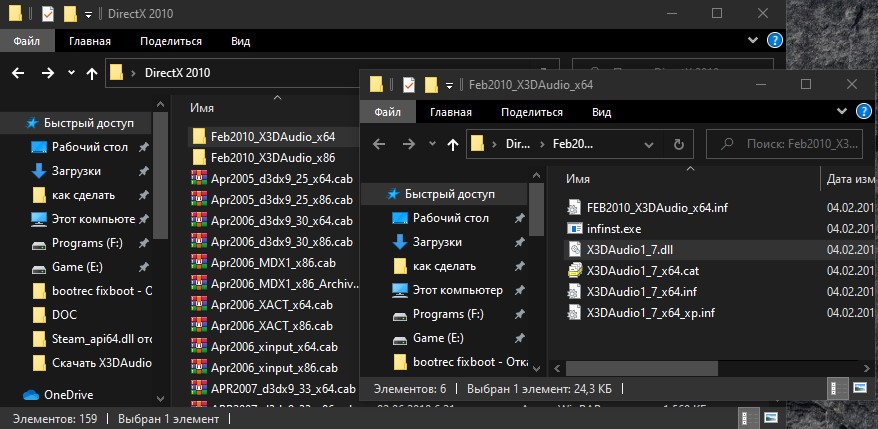878x429 pixels.
Task: Go back in DirectX 2010 window
Action: 18,73
